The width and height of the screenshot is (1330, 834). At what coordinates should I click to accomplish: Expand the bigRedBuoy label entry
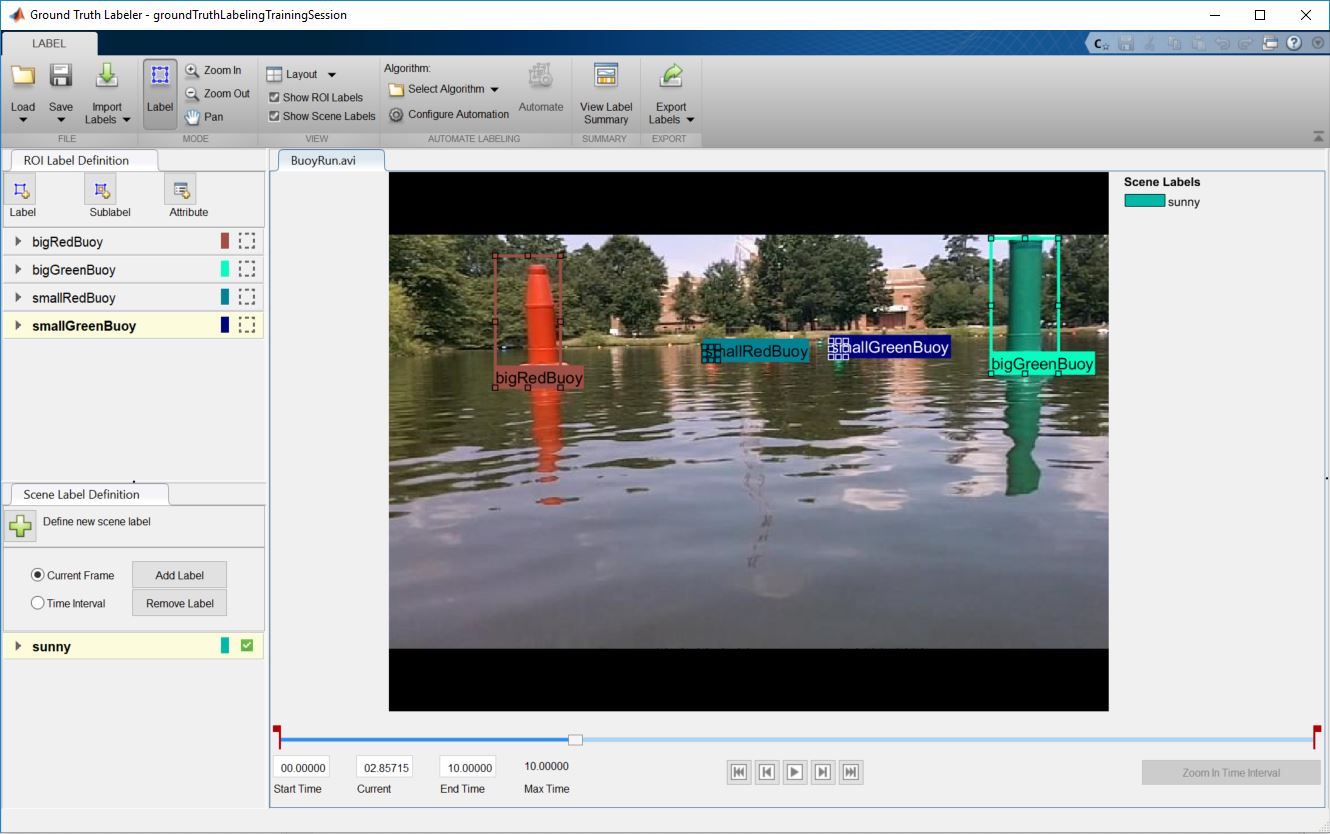point(18,241)
